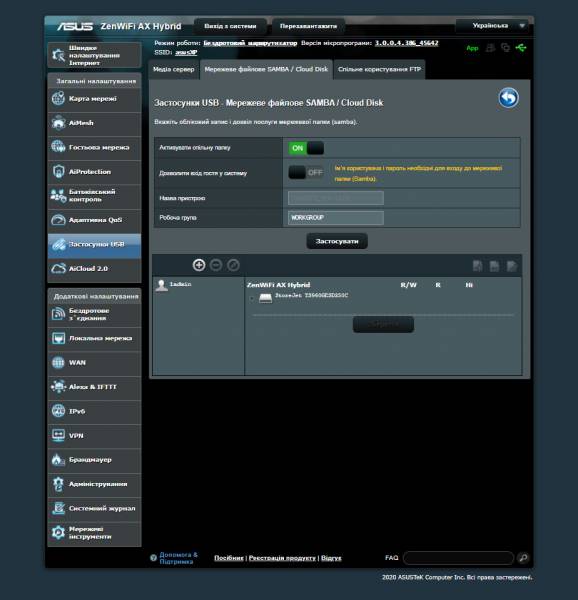The height and width of the screenshot is (600, 578).
Task: Click the green USB status icon
Action: point(521,48)
